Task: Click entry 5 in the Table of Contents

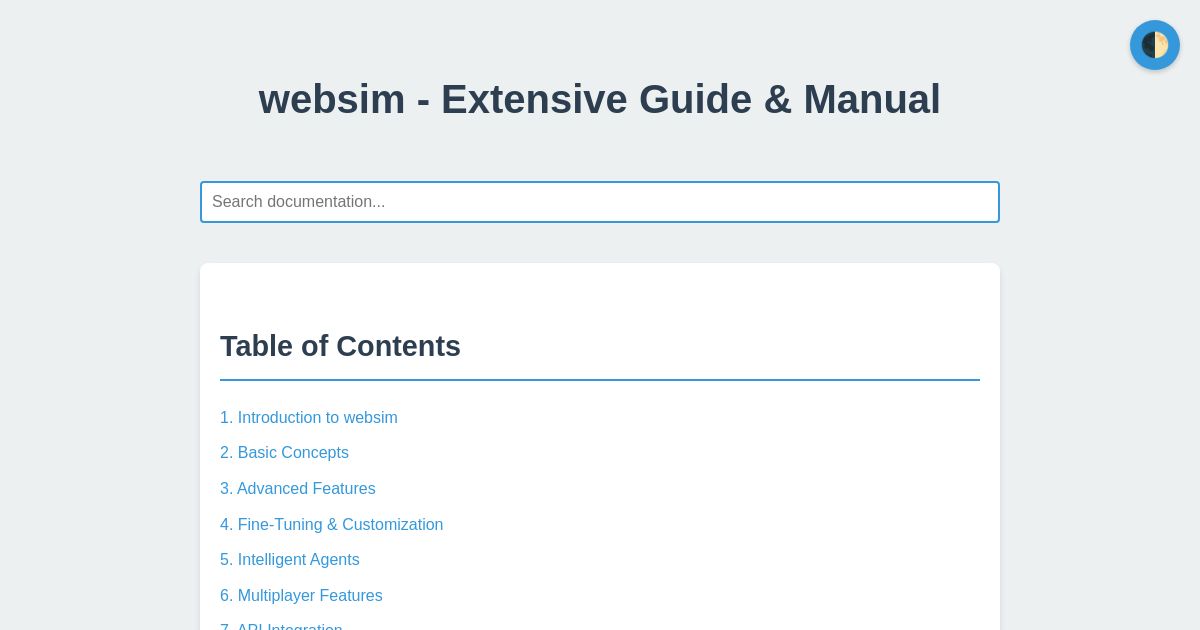Action: point(290,560)
